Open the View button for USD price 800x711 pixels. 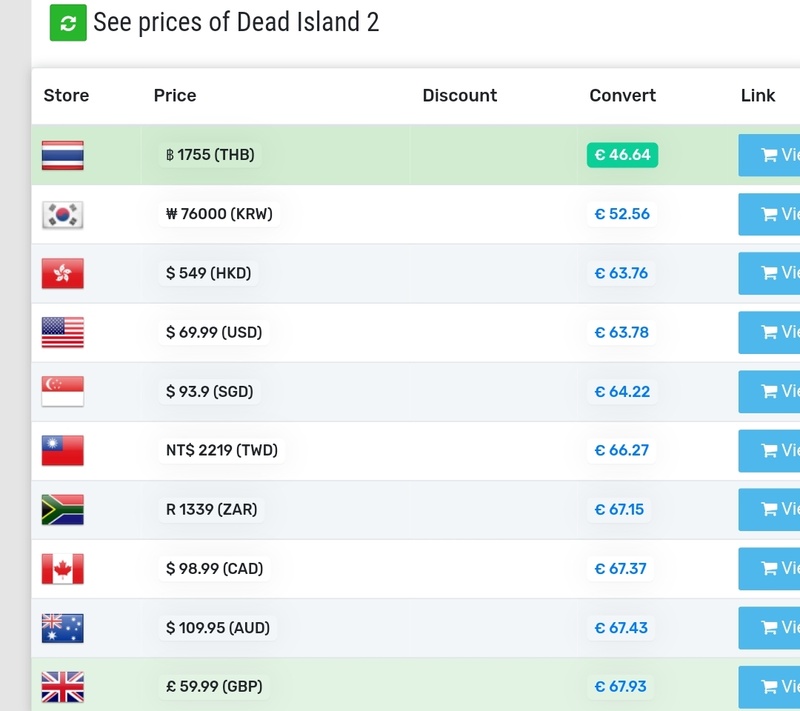770,332
